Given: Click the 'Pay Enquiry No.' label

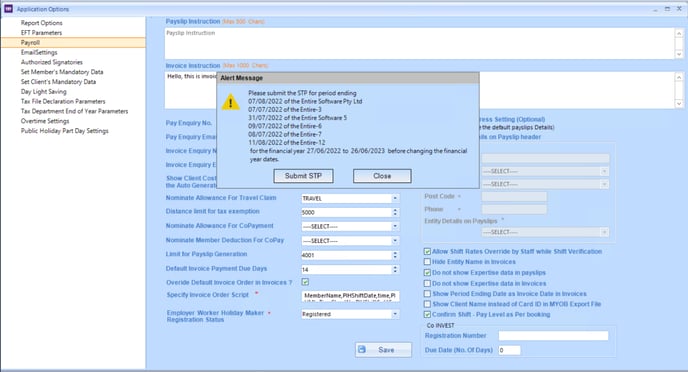Looking at the screenshot, I should pyautogui.click(x=189, y=123).
